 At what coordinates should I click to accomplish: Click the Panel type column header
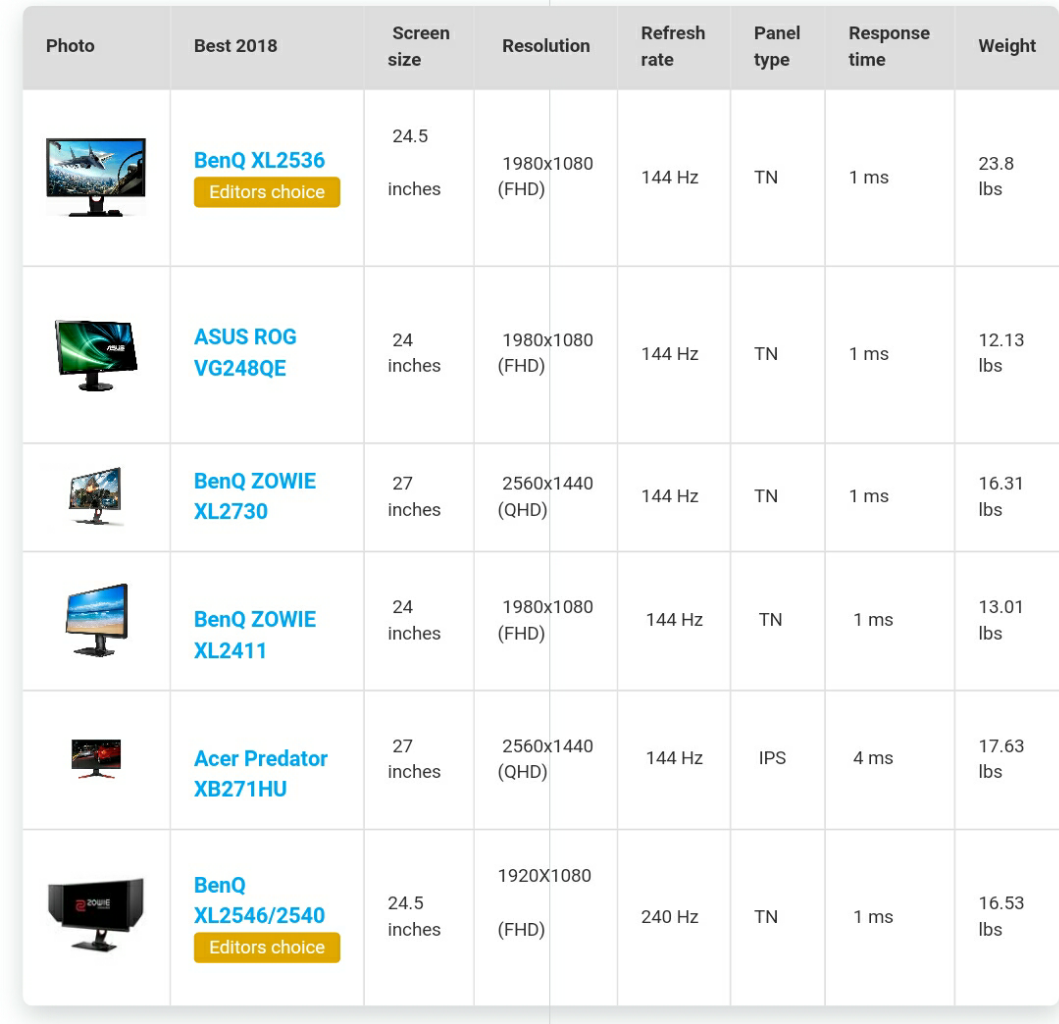pos(777,46)
